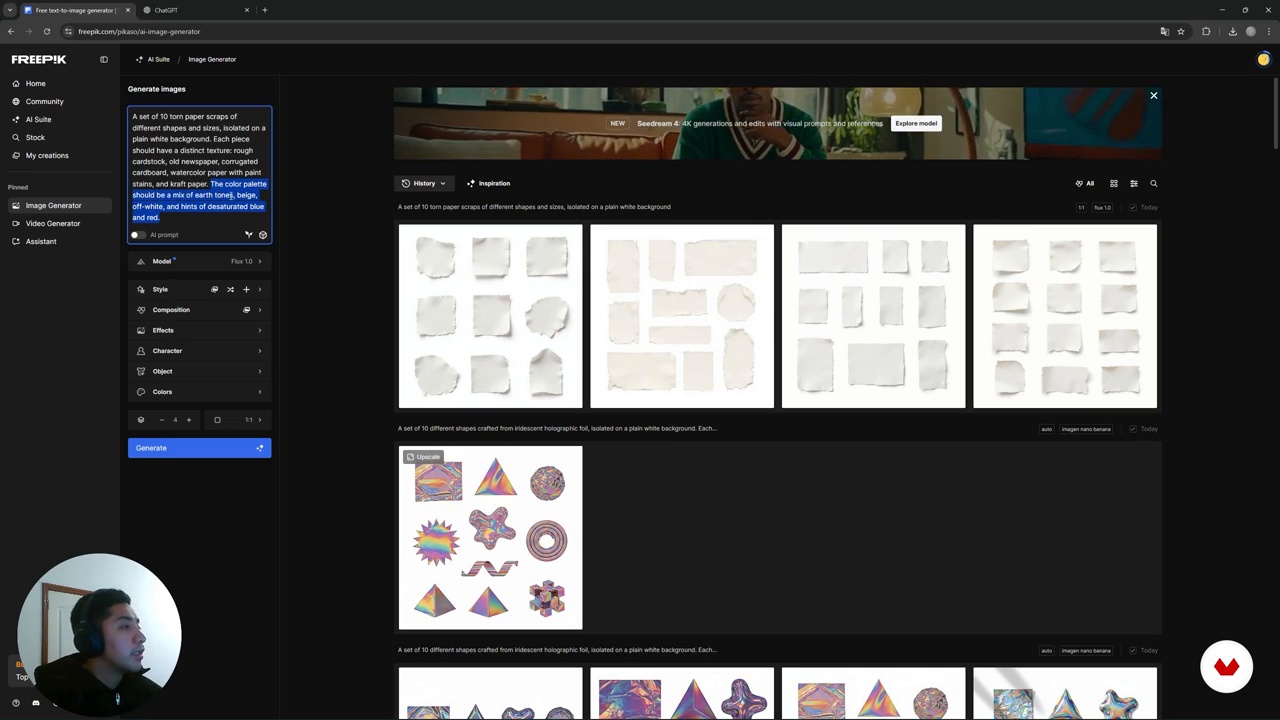The height and width of the screenshot is (720, 1280).
Task: Open the user avatar at top right
Action: pyautogui.click(x=1263, y=59)
